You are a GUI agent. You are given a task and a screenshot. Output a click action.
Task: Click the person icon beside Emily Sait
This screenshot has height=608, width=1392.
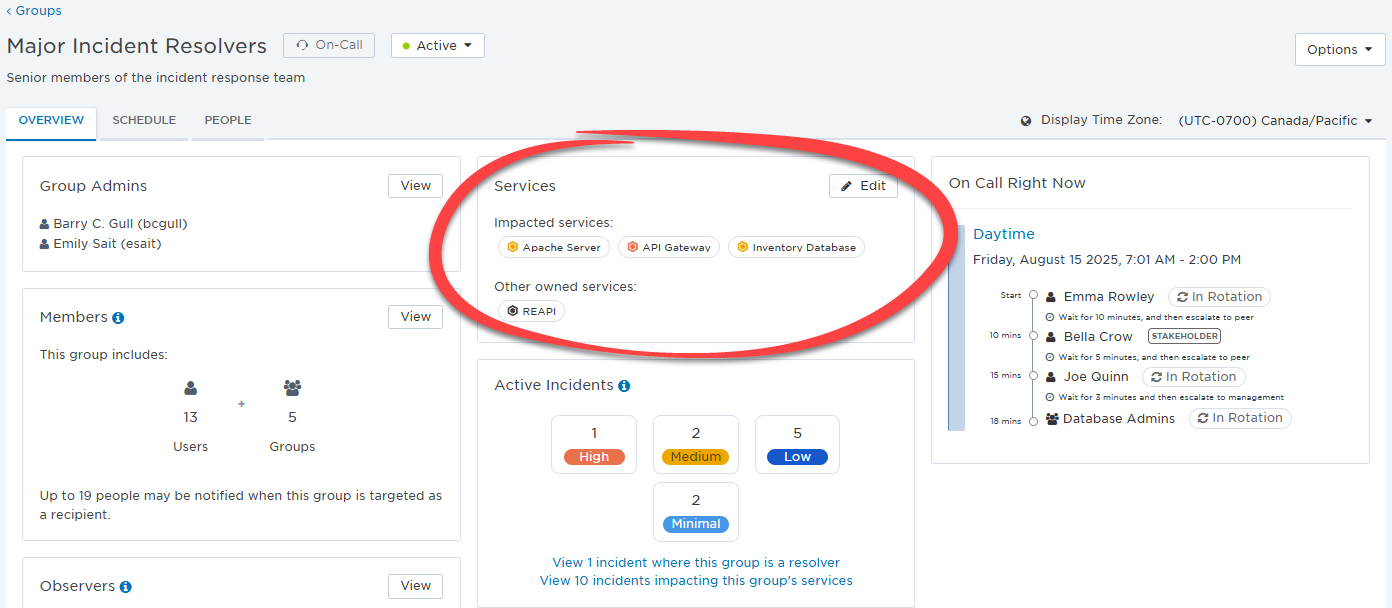pyautogui.click(x=45, y=244)
